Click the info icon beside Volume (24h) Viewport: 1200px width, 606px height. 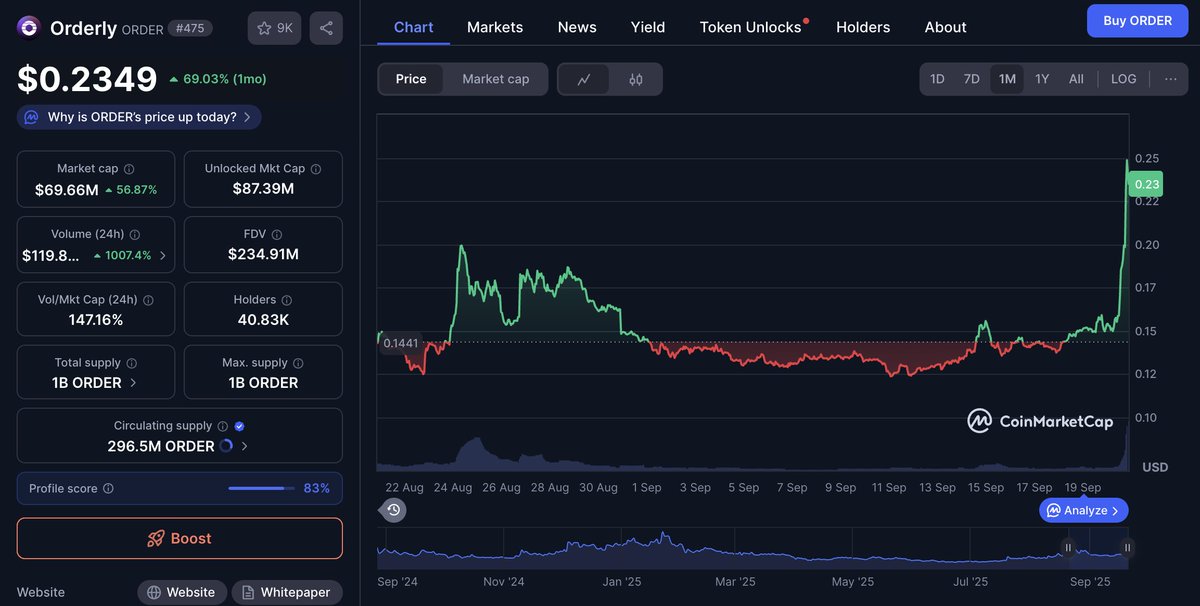point(135,234)
